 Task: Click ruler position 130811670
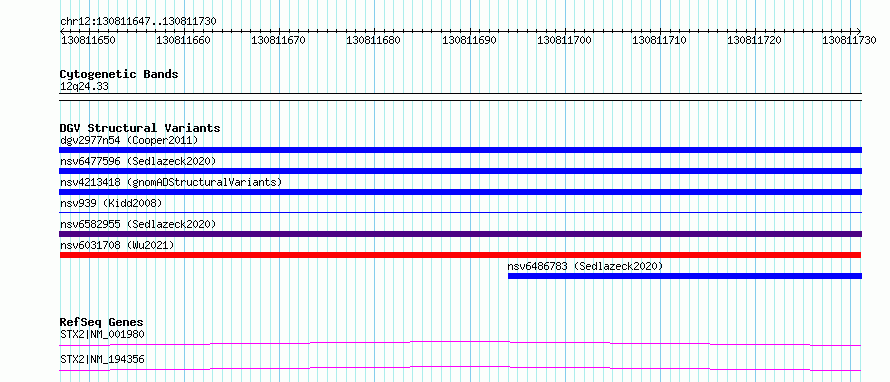(278, 40)
